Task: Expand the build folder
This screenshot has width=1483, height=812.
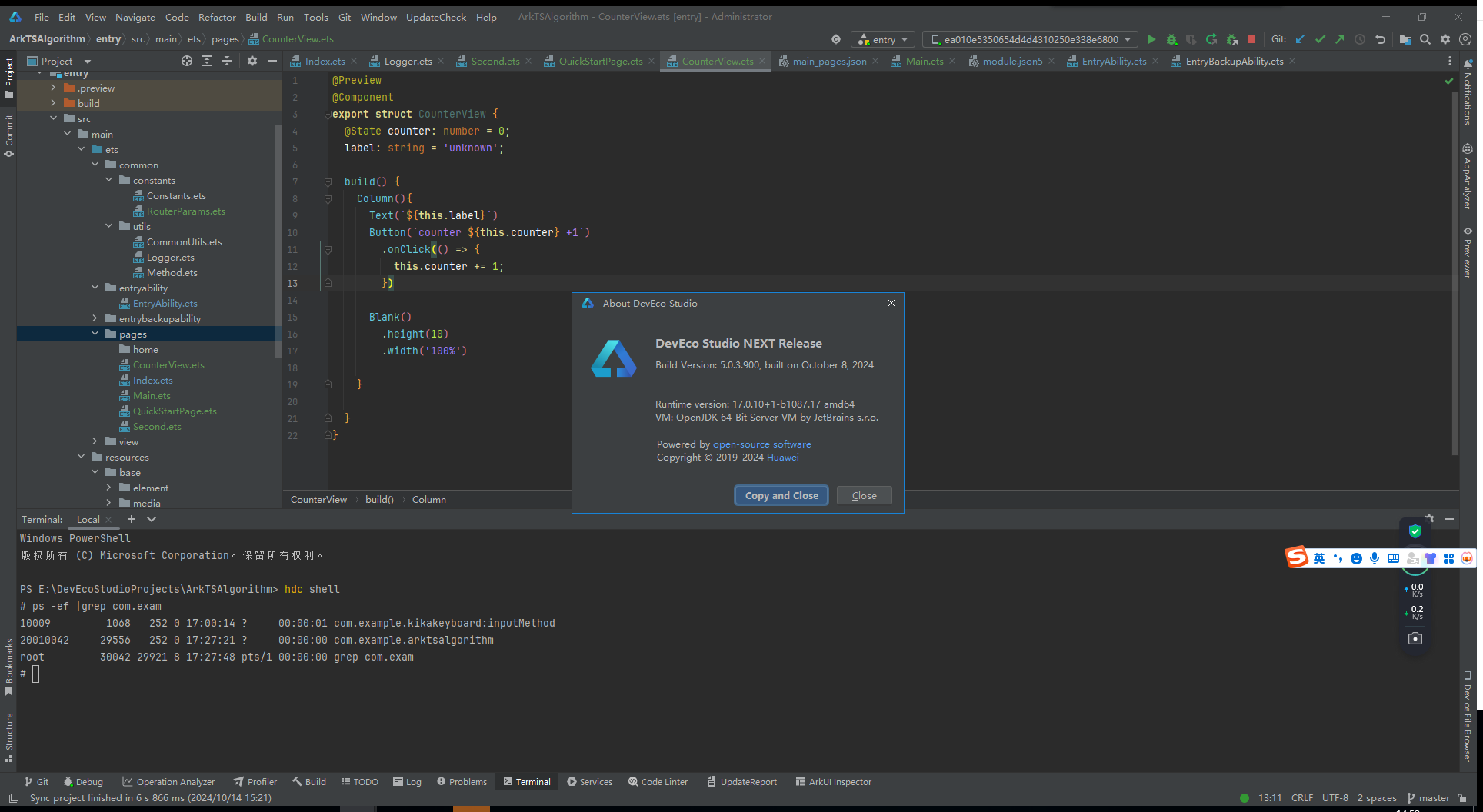Action: pyautogui.click(x=53, y=103)
